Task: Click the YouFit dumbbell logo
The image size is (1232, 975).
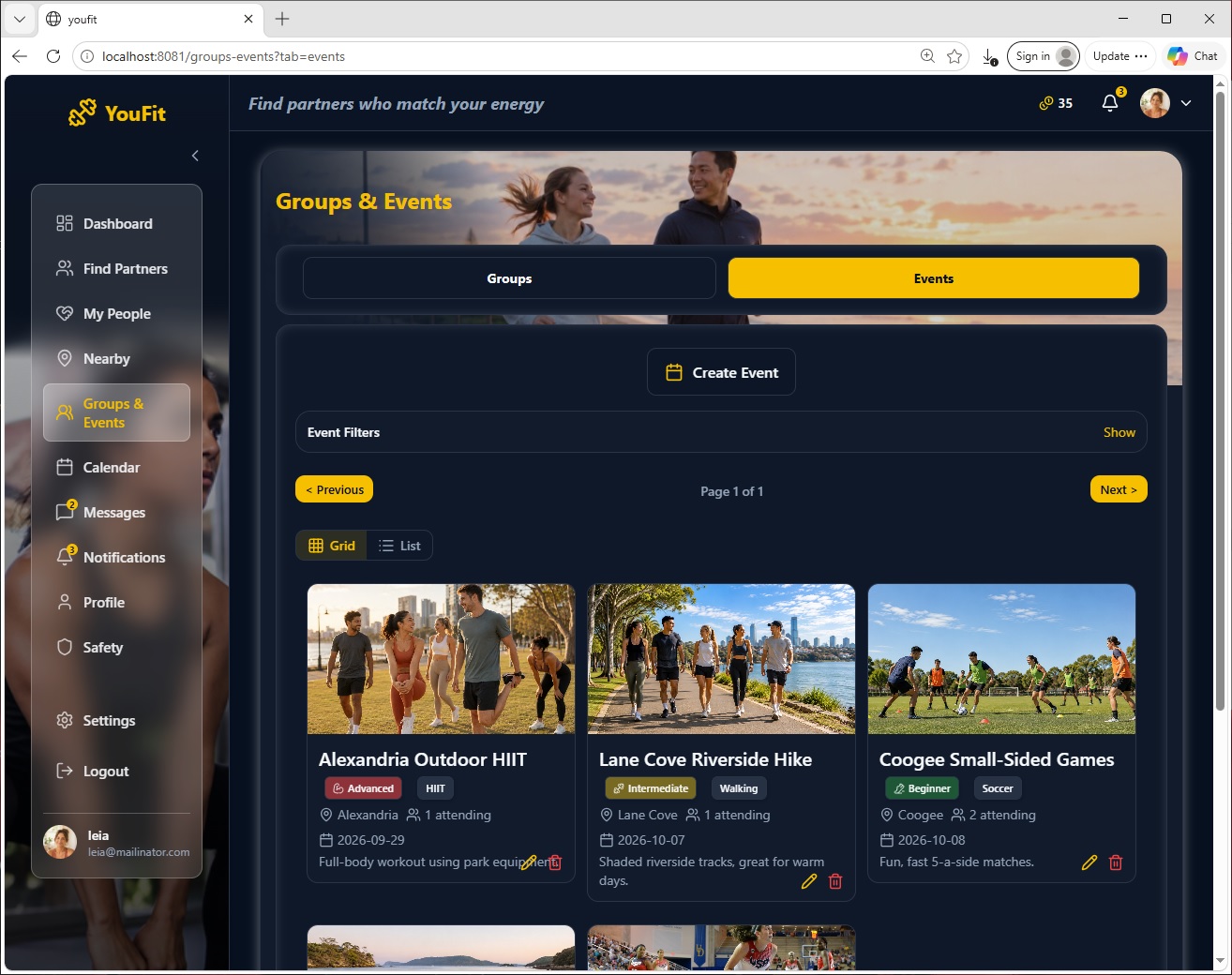Action: 83,112
